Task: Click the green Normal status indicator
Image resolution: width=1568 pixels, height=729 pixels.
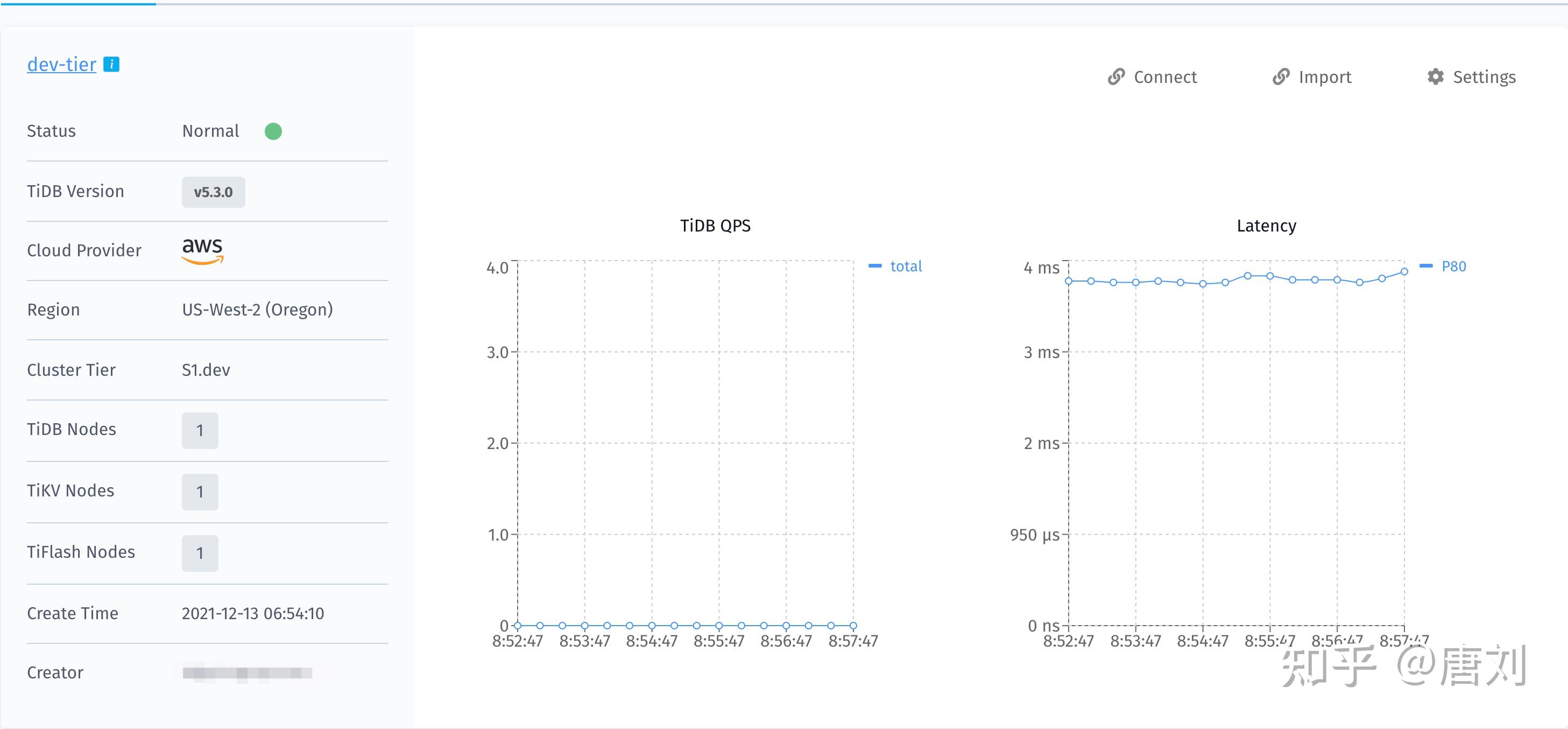Action: click(x=273, y=131)
